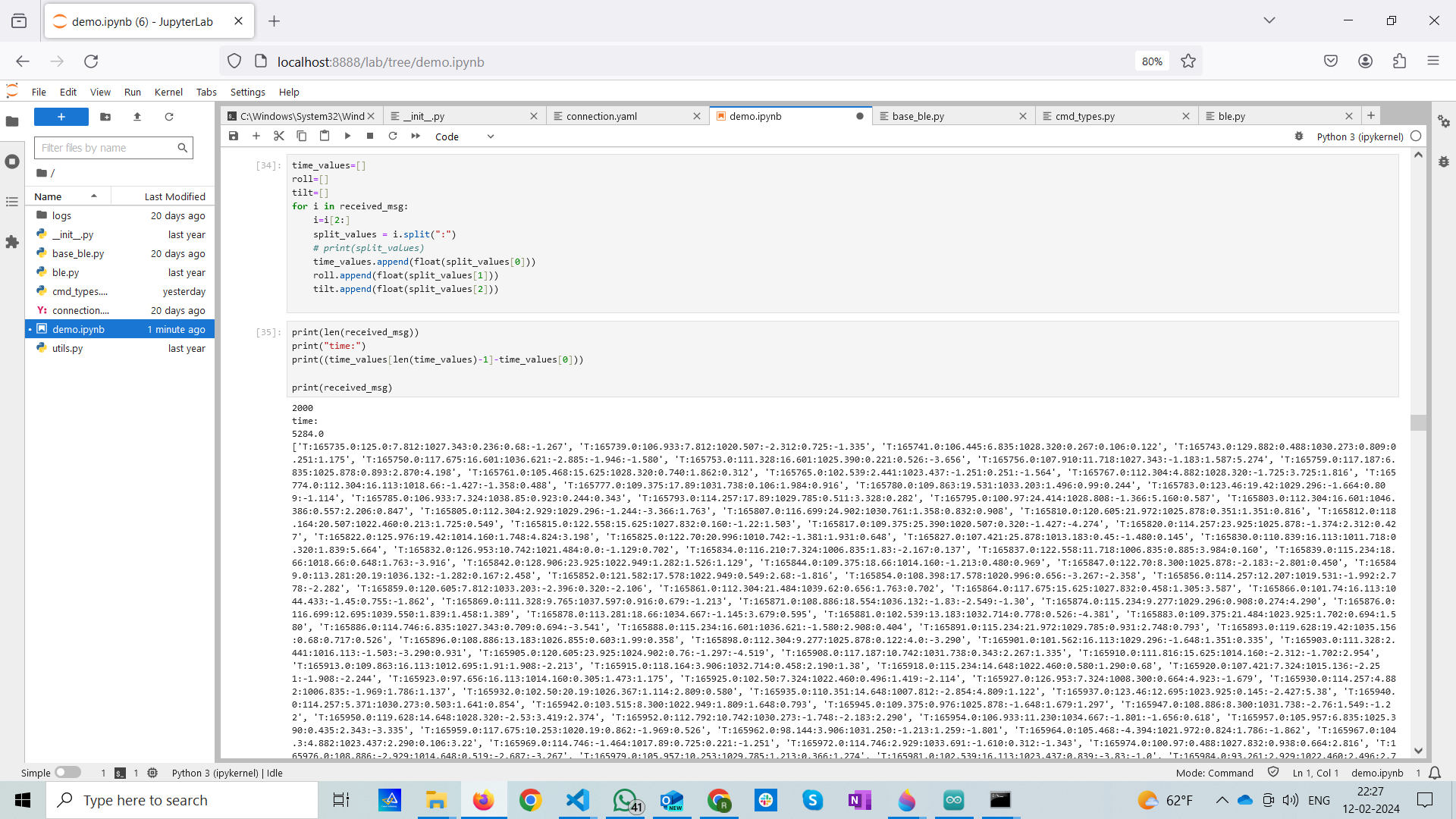
Task: Open the notifications bell in status bar
Action: coord(1435,773)
